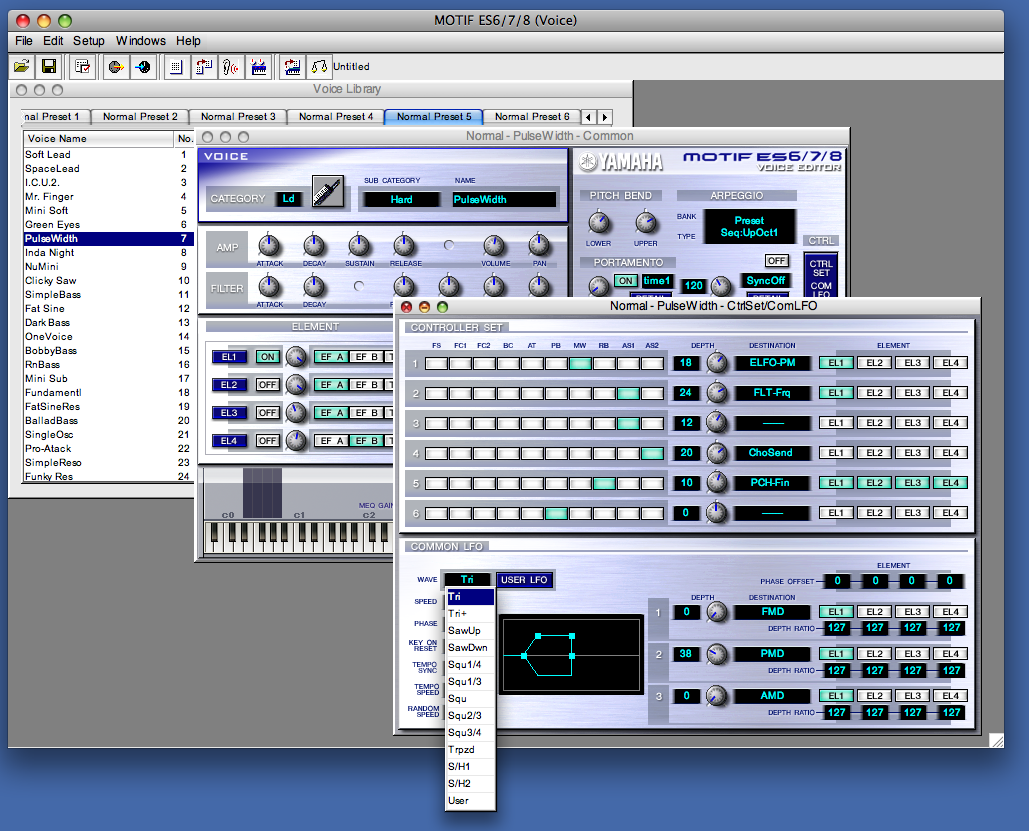Click the Preset Seq:UpOct1 arpeggio type display

(749, 226)
